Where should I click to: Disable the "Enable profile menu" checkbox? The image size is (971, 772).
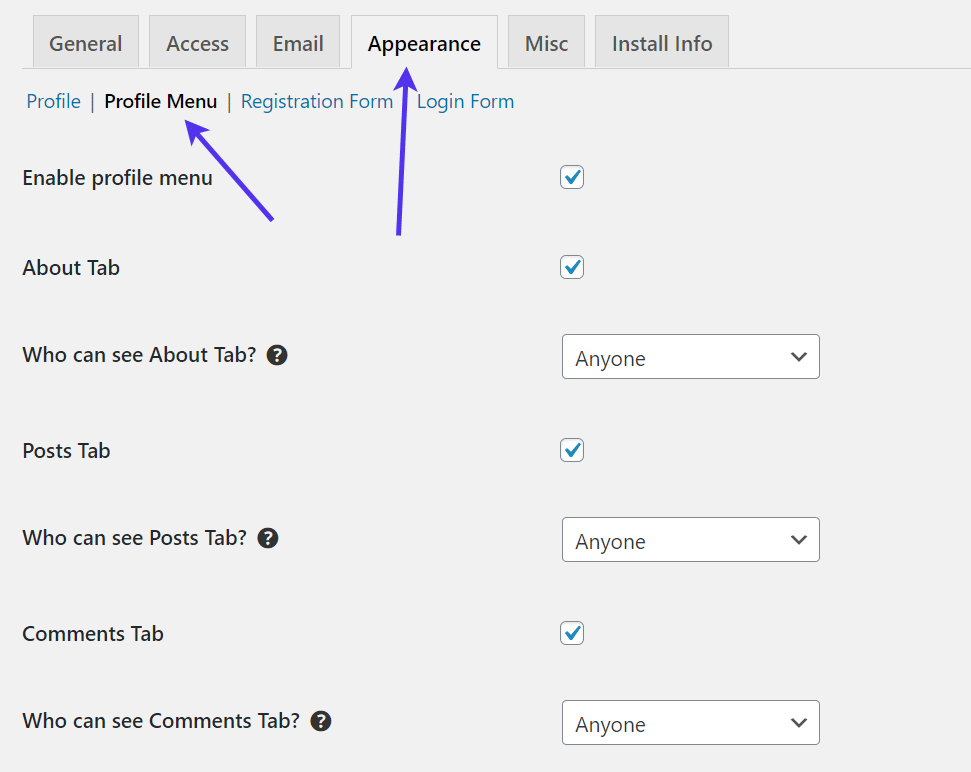[x=571, y=177]
